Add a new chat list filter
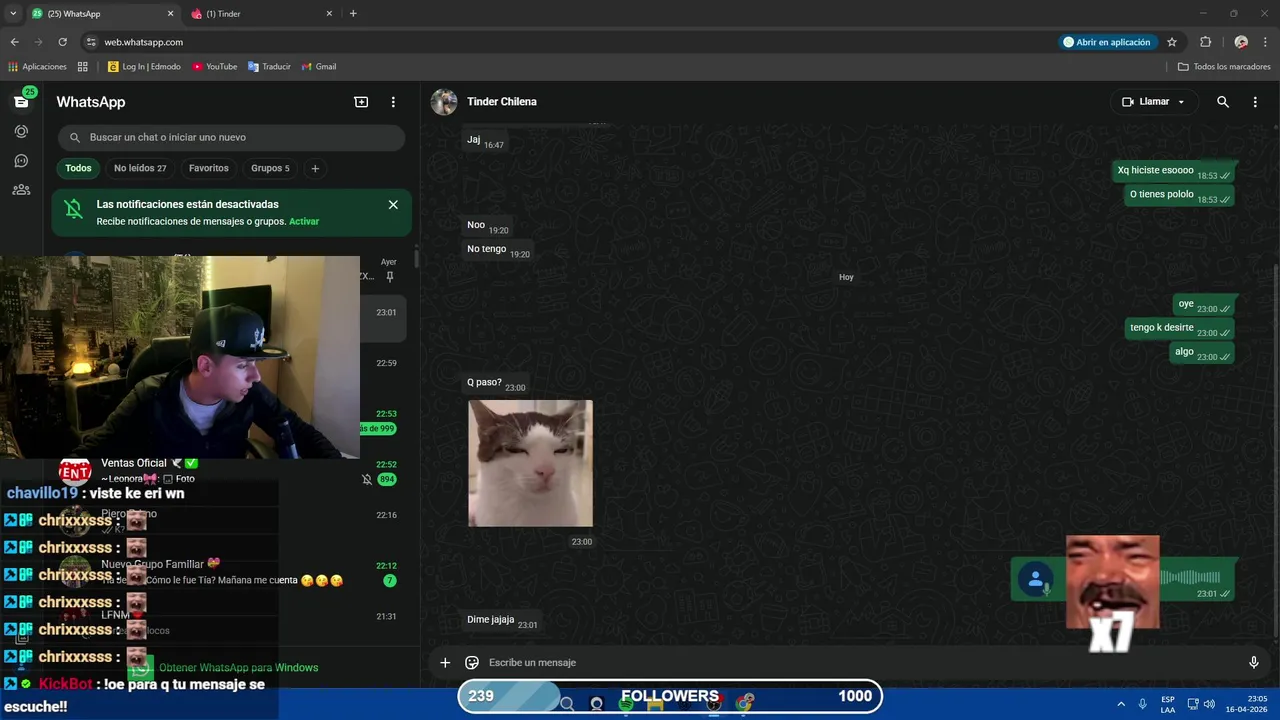Image resolution: width=1280 pixels, height=720 pixels. [x=315, y=168]
